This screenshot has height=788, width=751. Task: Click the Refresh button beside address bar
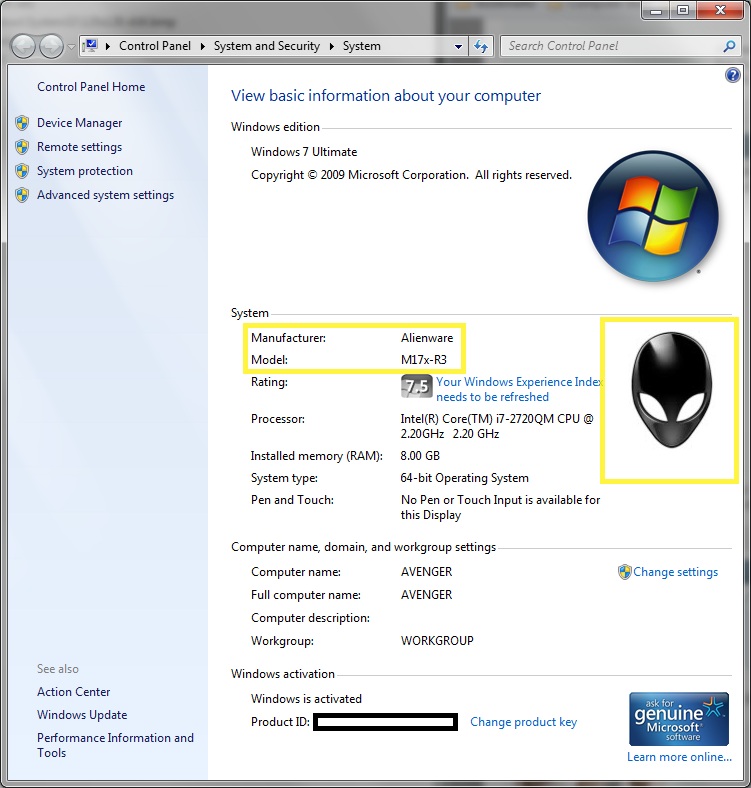click(481, 47)
